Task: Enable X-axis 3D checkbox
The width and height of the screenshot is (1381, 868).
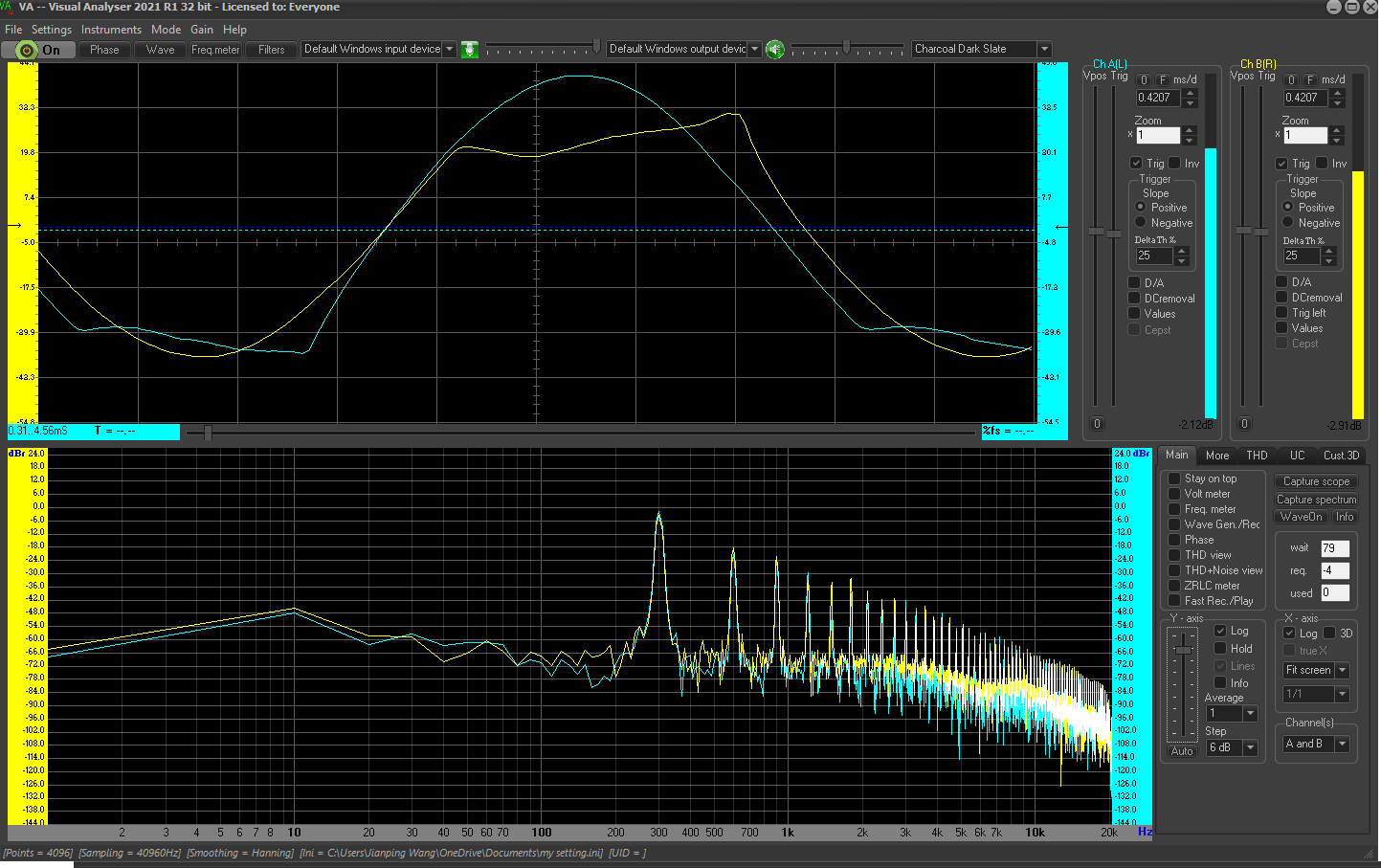Action: (1329, 634)
